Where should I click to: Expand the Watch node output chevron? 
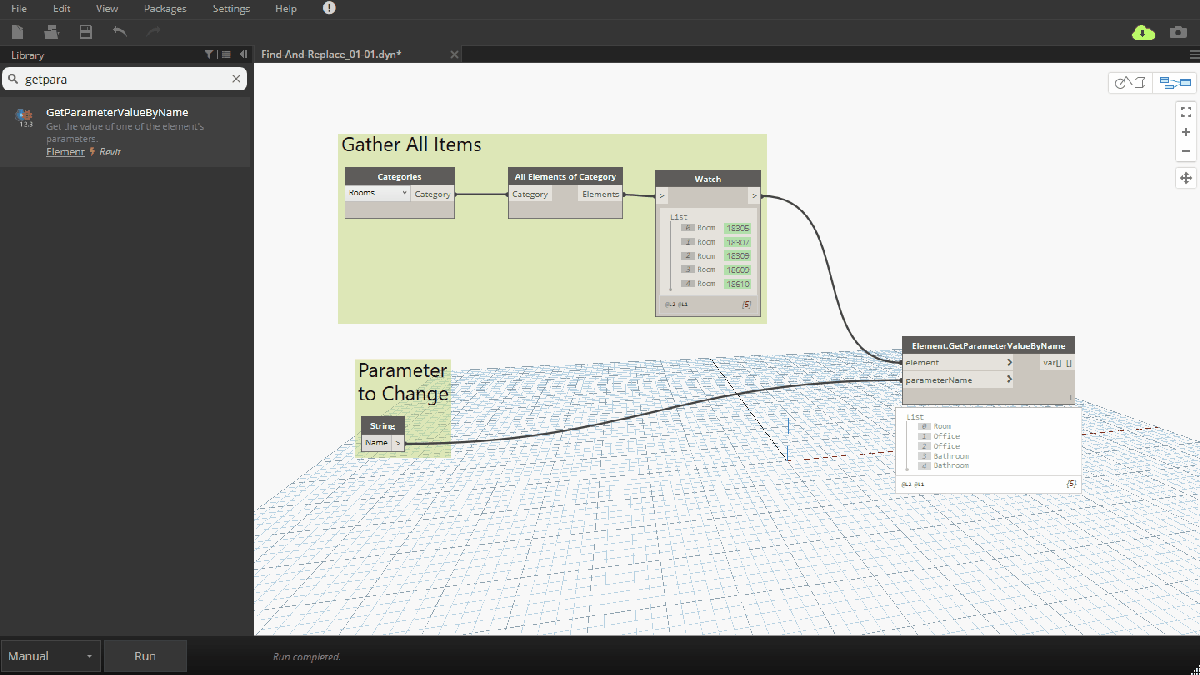pos(753,196)
